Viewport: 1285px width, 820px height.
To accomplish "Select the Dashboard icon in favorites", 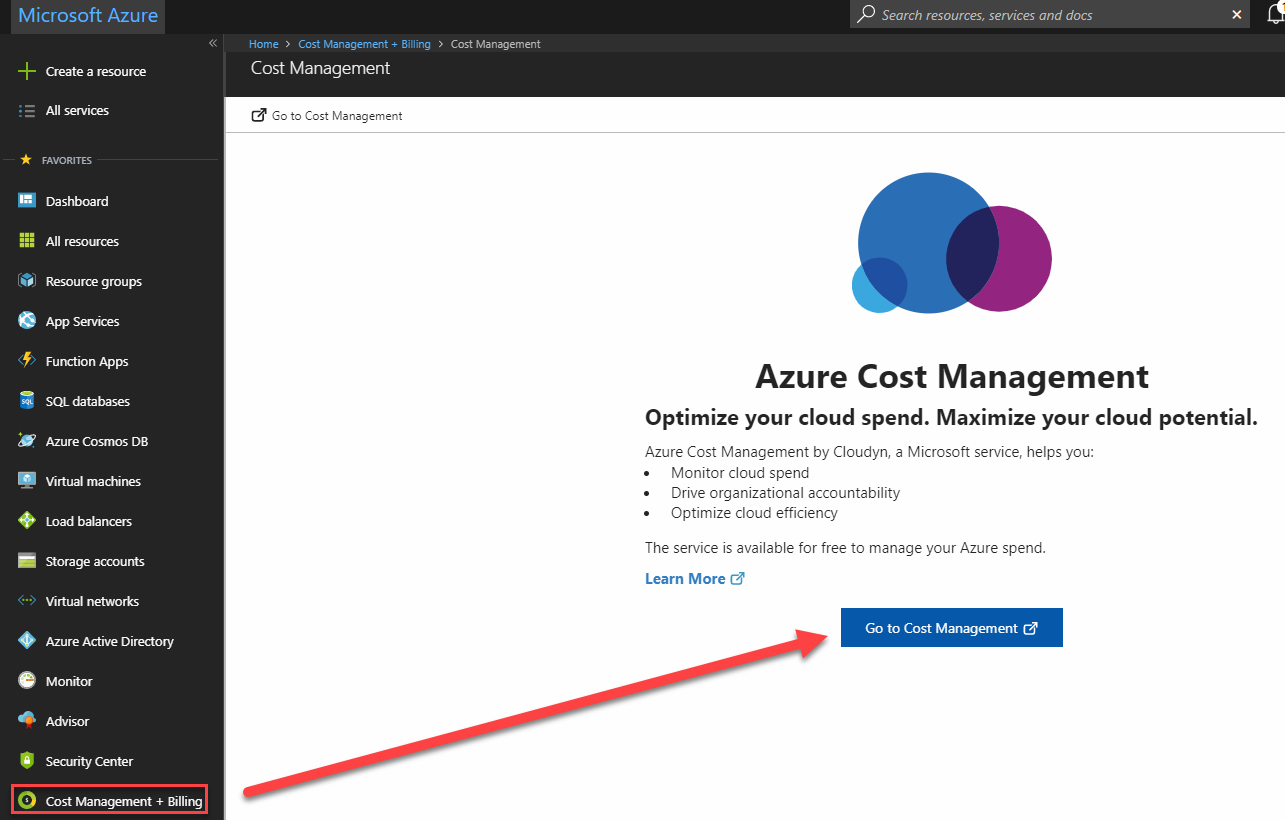I will click(27, 201).
